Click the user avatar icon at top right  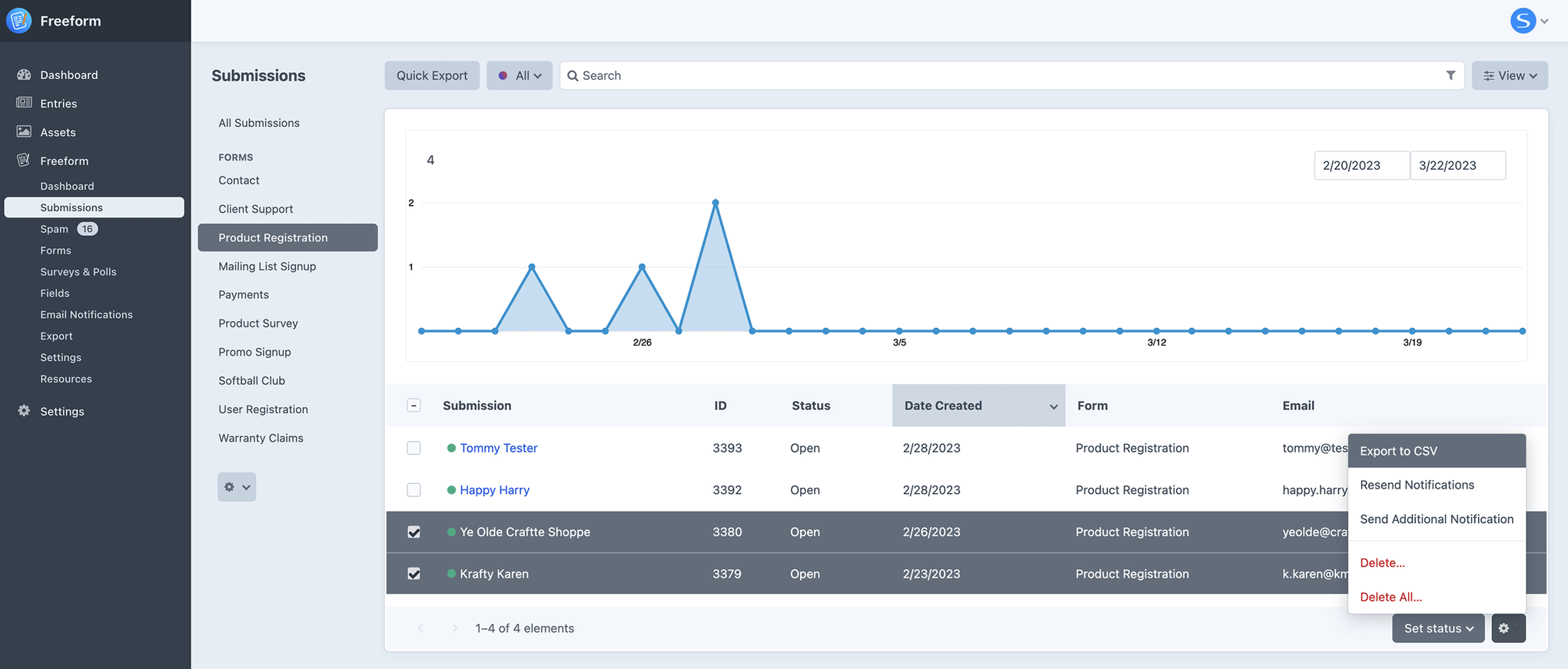click(1522, 21)
